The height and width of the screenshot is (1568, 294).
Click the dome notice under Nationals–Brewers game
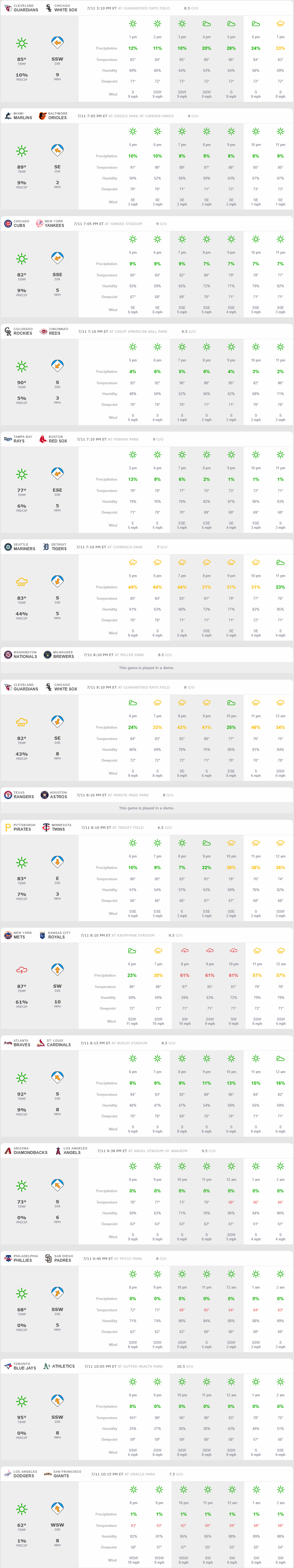click(x=146, y=668)
